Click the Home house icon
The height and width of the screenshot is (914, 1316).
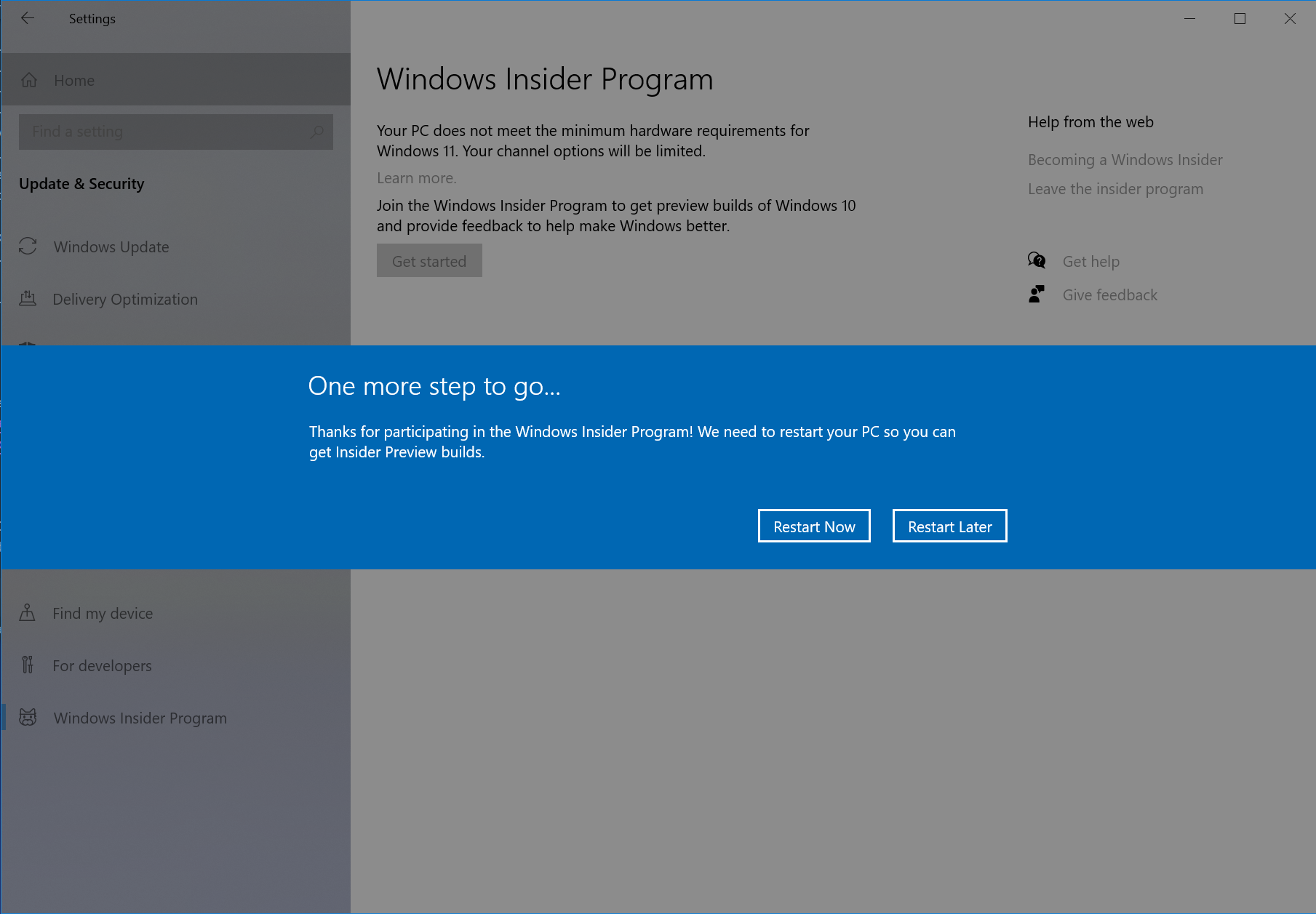29,80
